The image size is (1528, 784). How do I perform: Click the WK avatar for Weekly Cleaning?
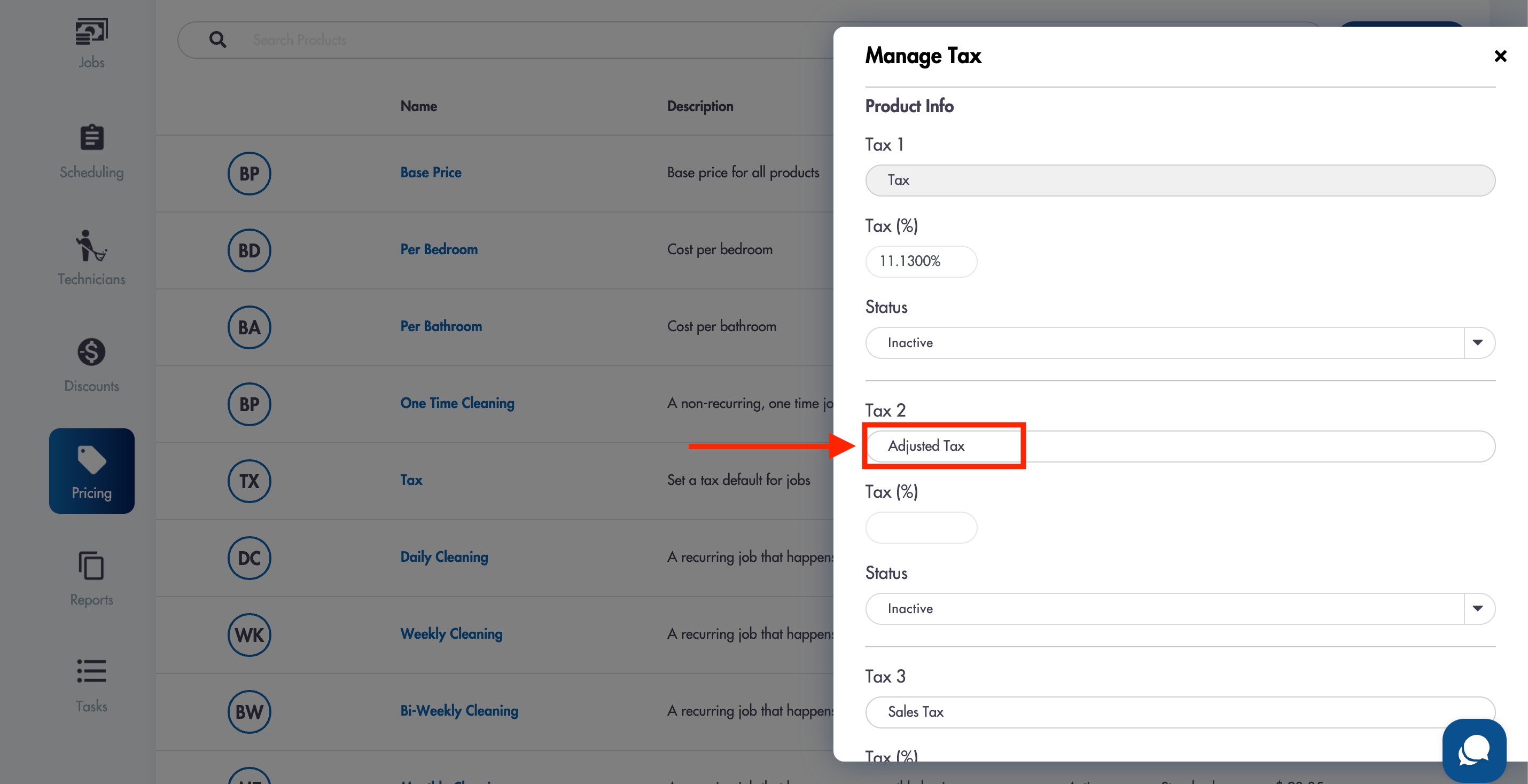coord(249,634)
